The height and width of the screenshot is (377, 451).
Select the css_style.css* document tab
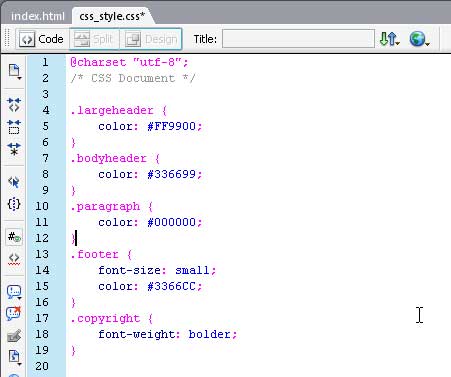pos(112,16)
